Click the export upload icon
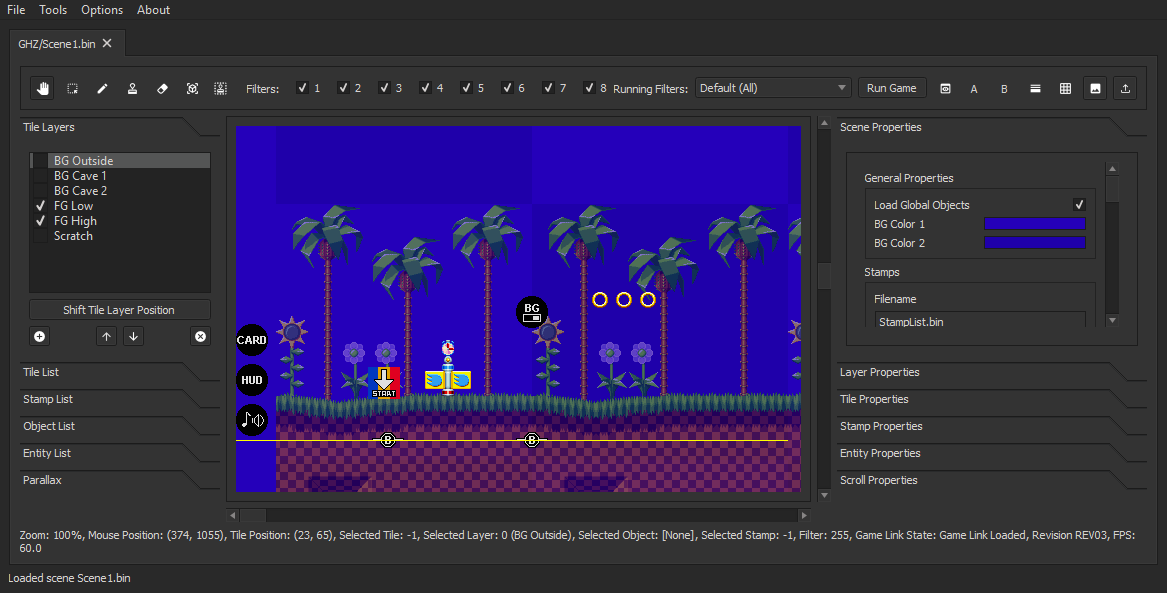1167x593 pixels. click(1125, 89)
